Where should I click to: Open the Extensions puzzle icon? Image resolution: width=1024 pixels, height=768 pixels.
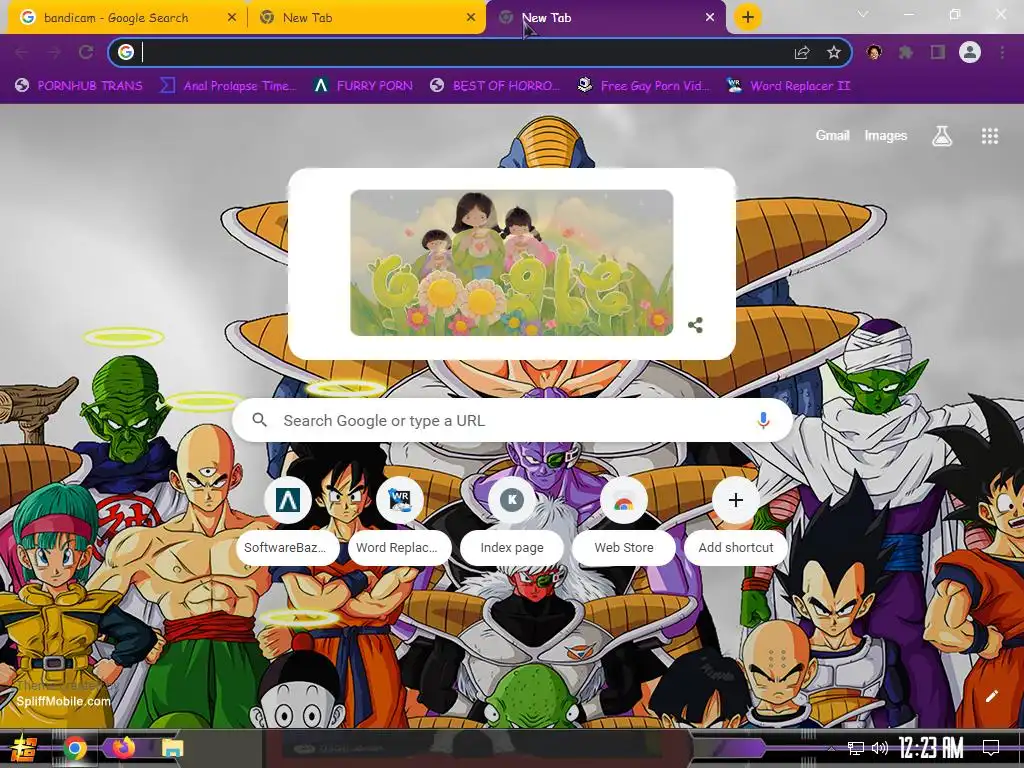click(906, 52)
